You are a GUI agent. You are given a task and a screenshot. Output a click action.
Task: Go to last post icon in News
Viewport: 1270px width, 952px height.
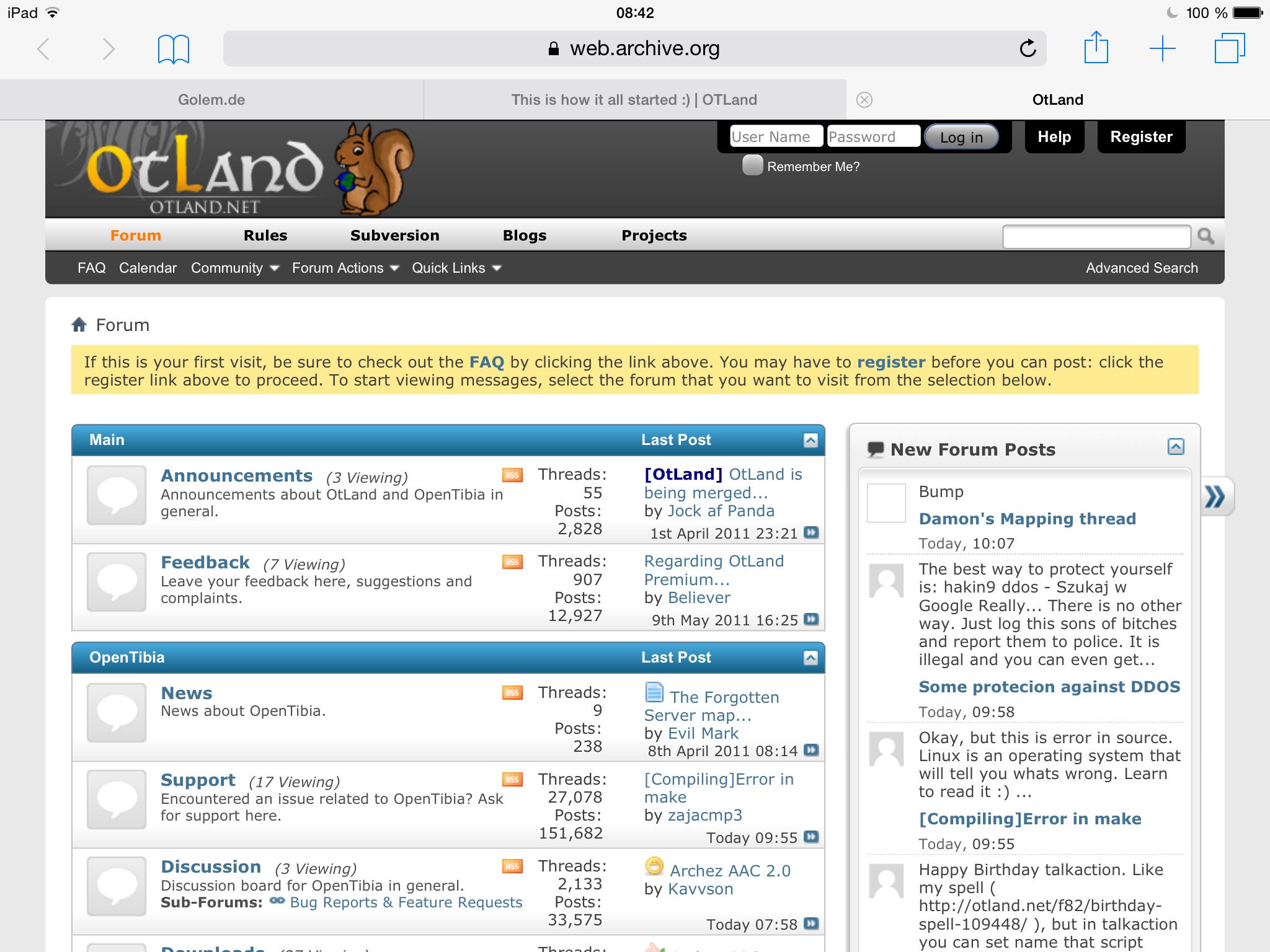[811, 750]
